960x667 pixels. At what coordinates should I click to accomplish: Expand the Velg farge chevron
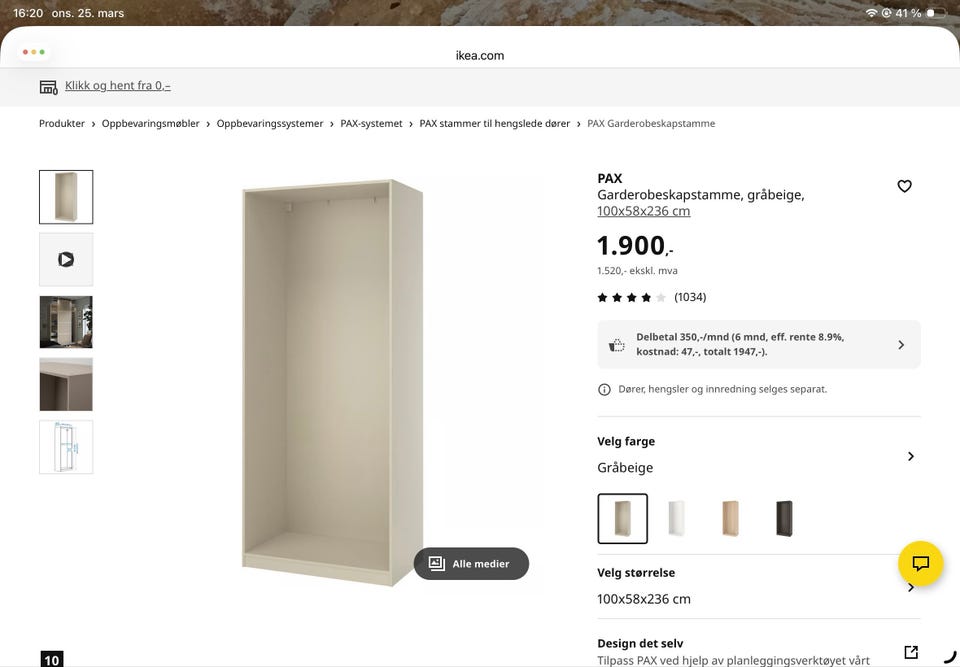pos(911,455)
